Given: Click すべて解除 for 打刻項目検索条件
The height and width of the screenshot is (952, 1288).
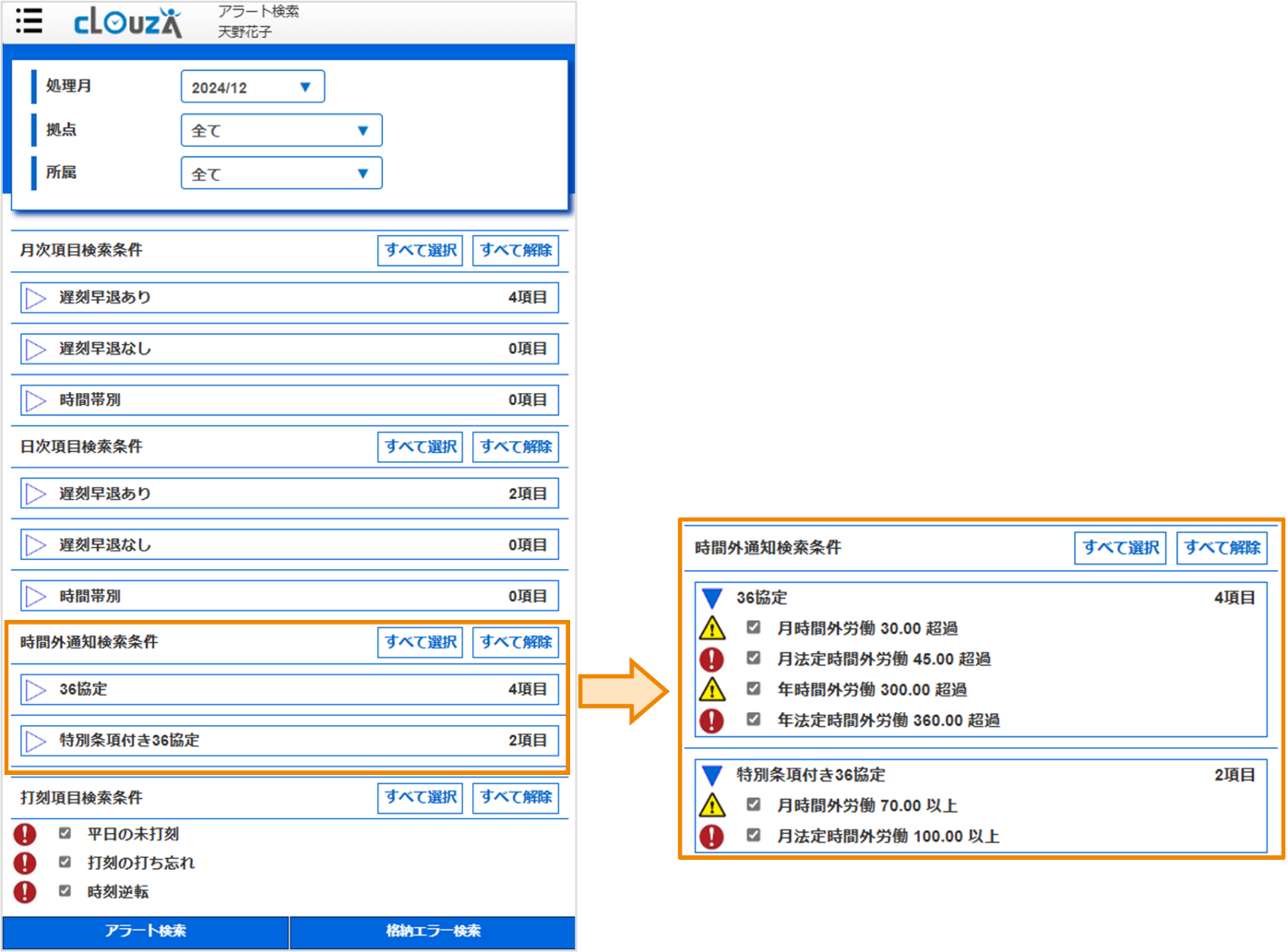Looking at the screenshot, I should [515, 797].
